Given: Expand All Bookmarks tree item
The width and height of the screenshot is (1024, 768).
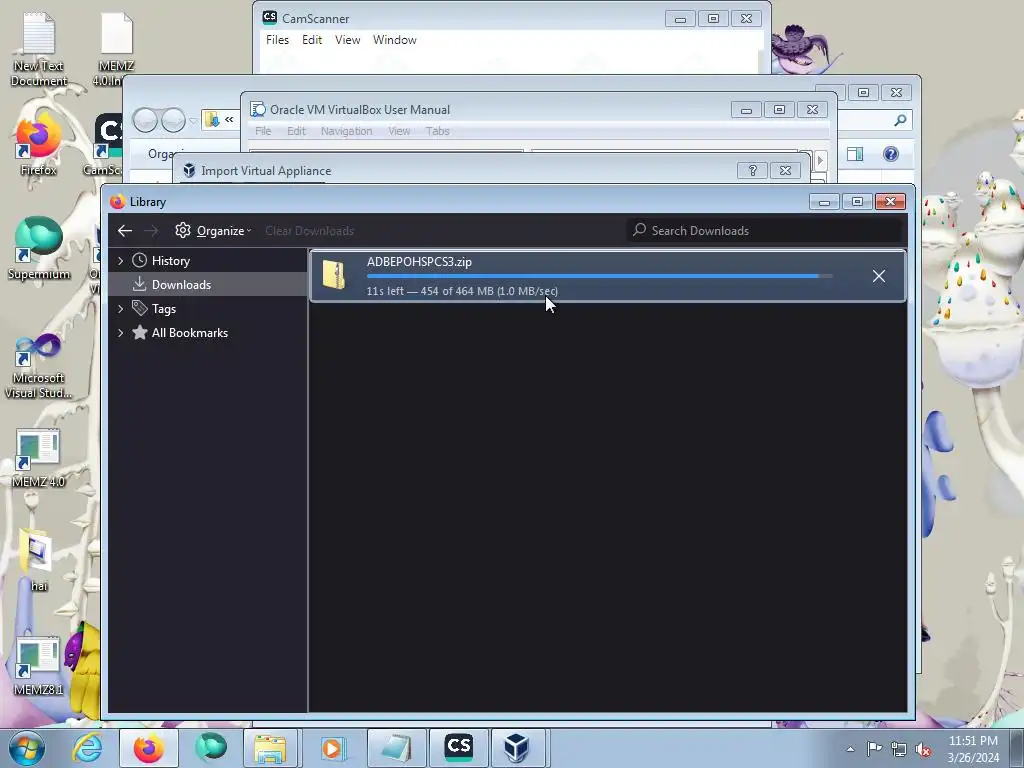Looking at the screenshot, I should tap(120, 332).
